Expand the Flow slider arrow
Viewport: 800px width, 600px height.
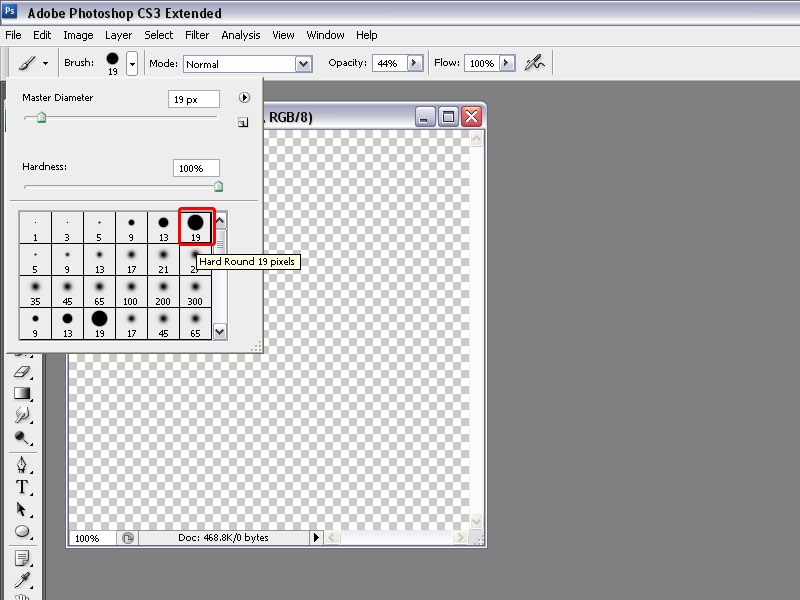[507, 63]
